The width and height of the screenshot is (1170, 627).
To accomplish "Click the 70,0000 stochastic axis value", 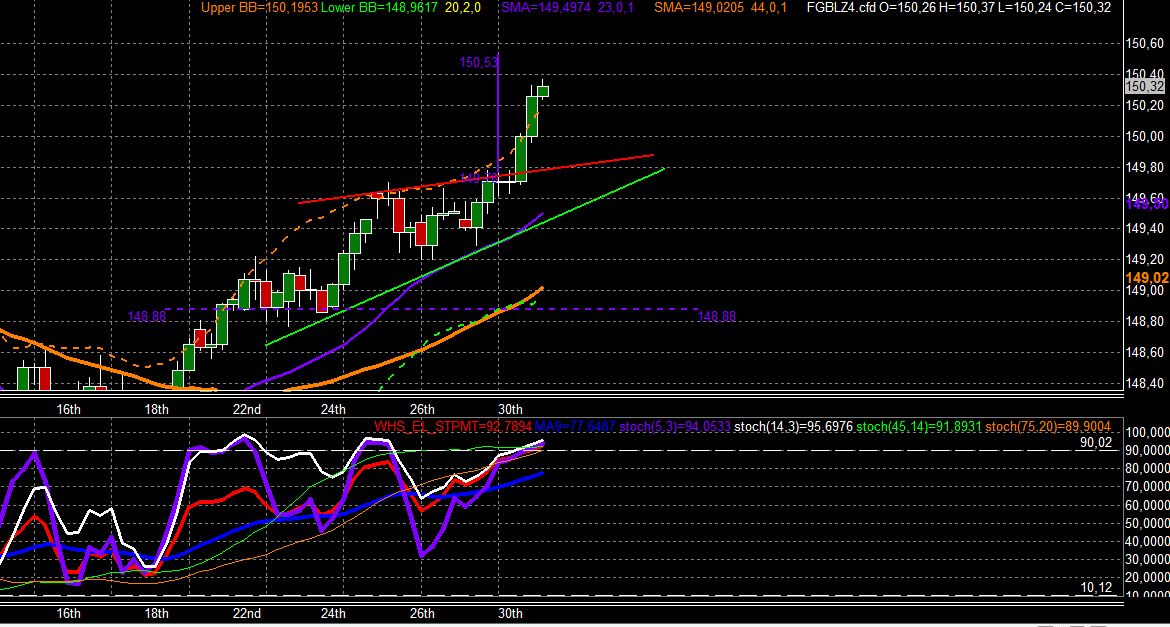I will point(1146,487).
